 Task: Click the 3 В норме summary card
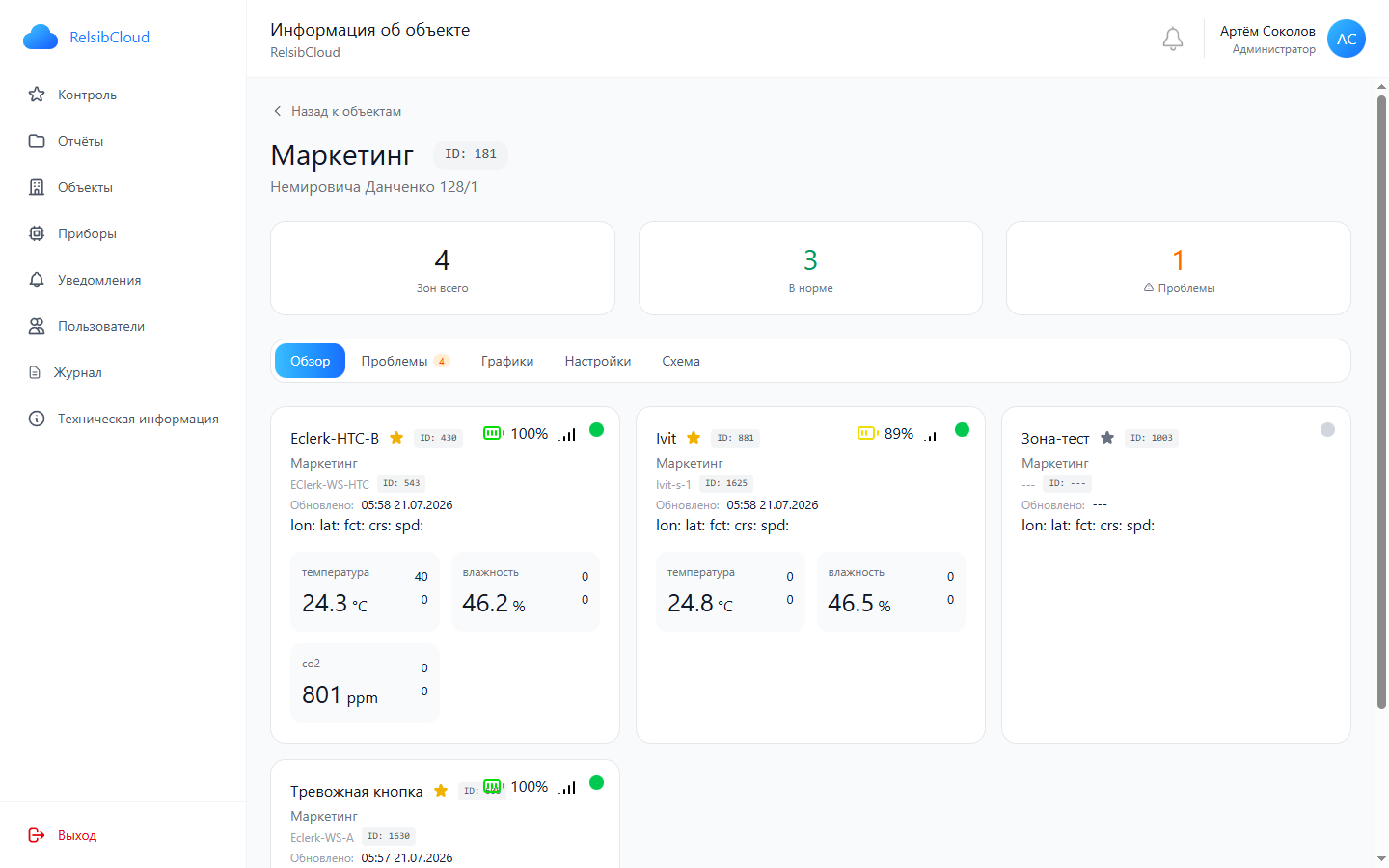tap(810, 268)
